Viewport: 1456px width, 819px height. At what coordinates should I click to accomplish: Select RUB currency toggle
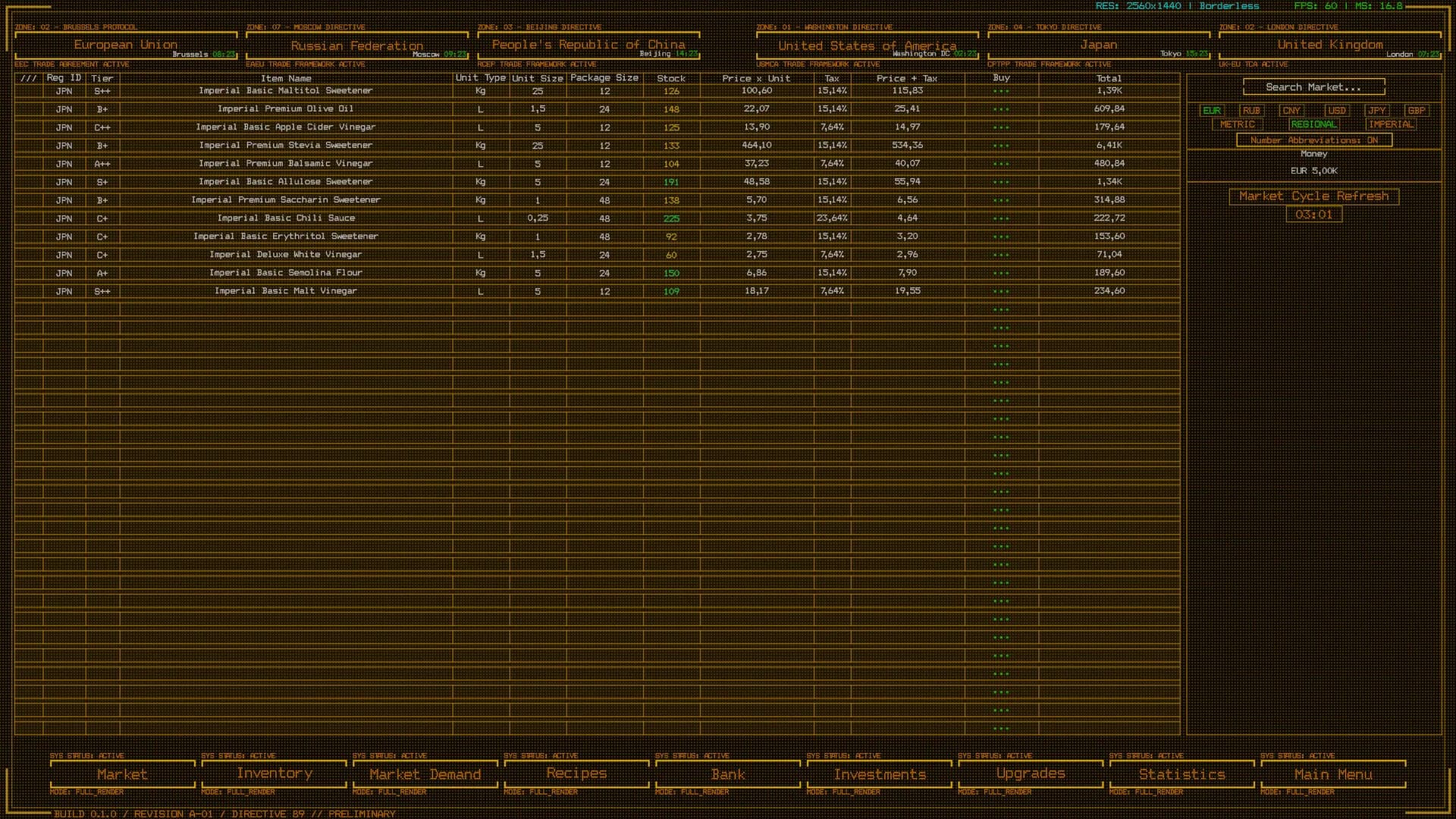click(1251, 111)
